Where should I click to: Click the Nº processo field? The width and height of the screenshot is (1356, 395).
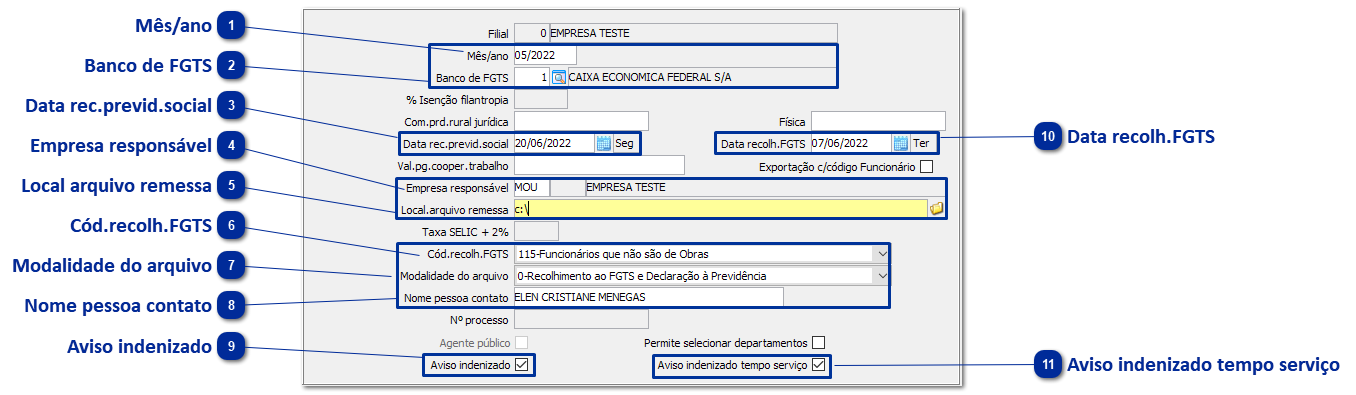coord(581,320)
